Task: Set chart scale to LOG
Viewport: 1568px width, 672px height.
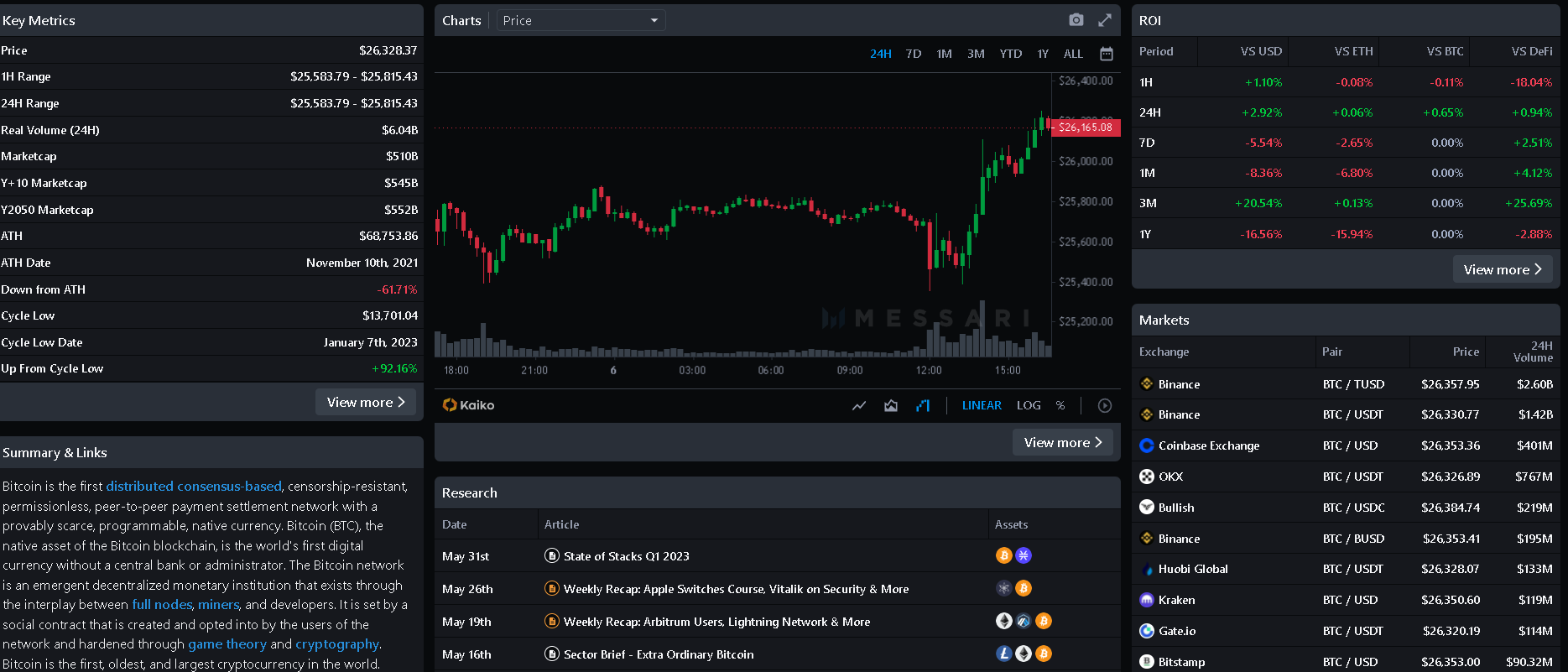Action: (1029, 405)
